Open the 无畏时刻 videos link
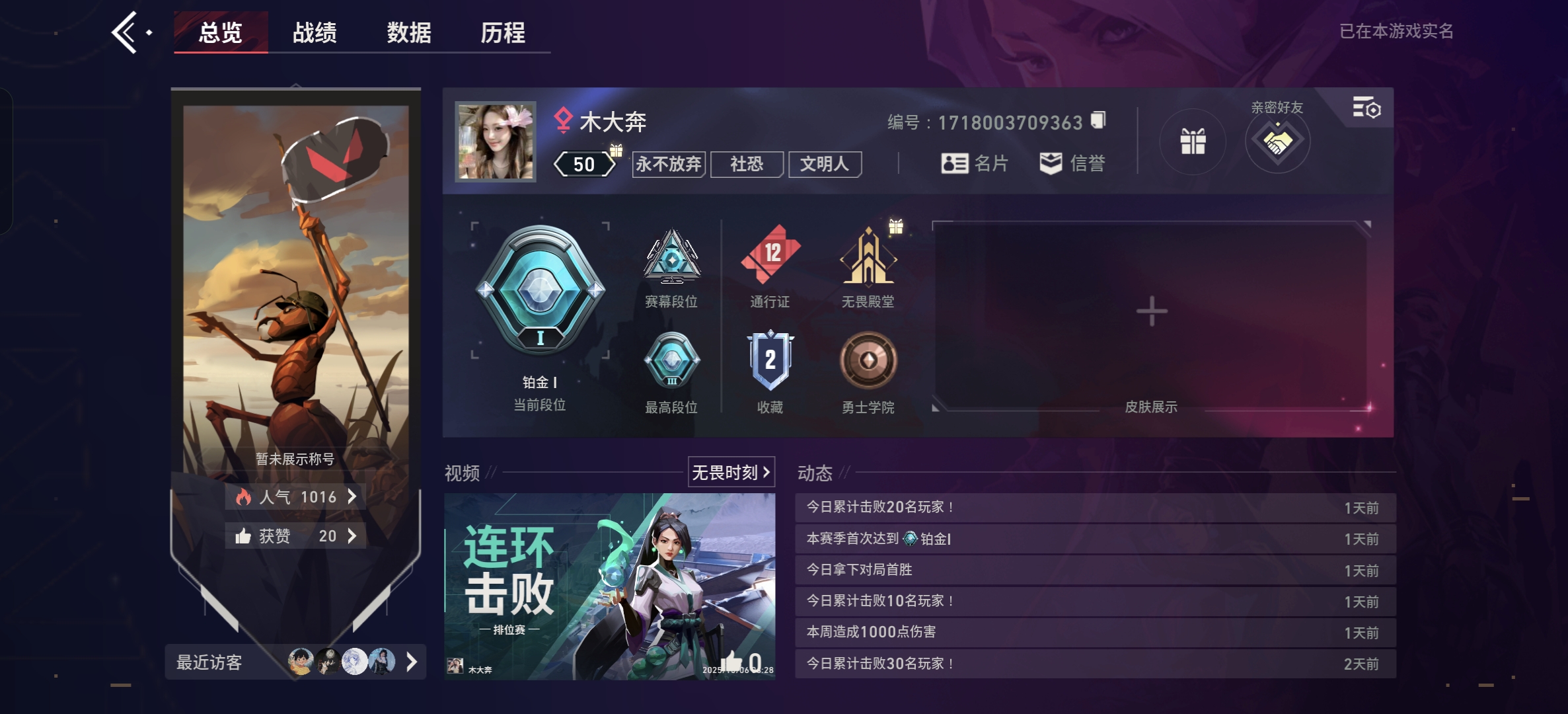This screenshot has height=714, width=1568. pos(731,472)
